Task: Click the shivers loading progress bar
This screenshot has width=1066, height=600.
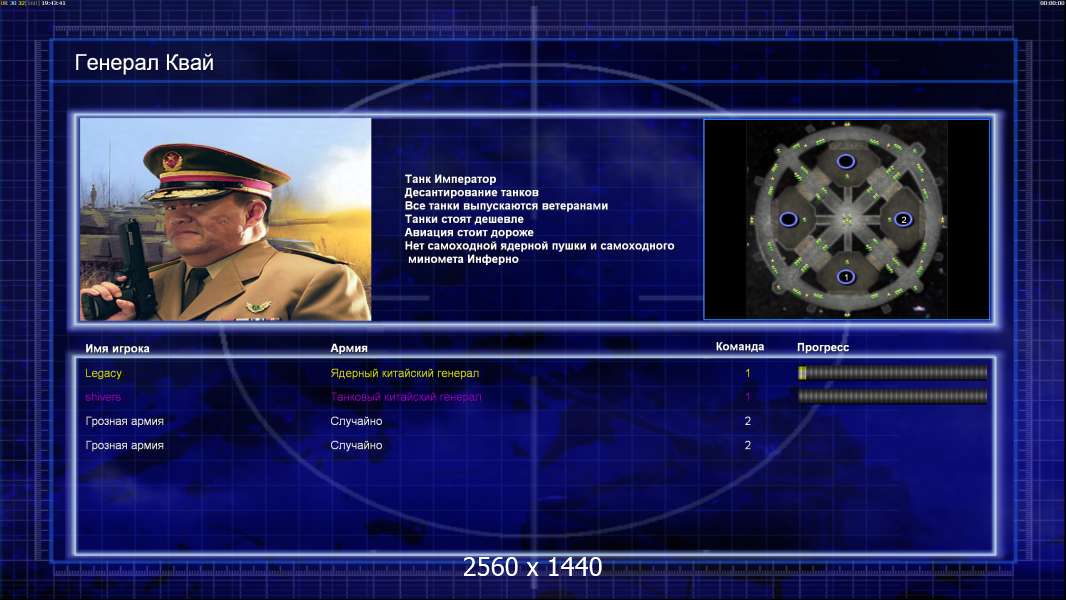Action: (x=893, y=396)
